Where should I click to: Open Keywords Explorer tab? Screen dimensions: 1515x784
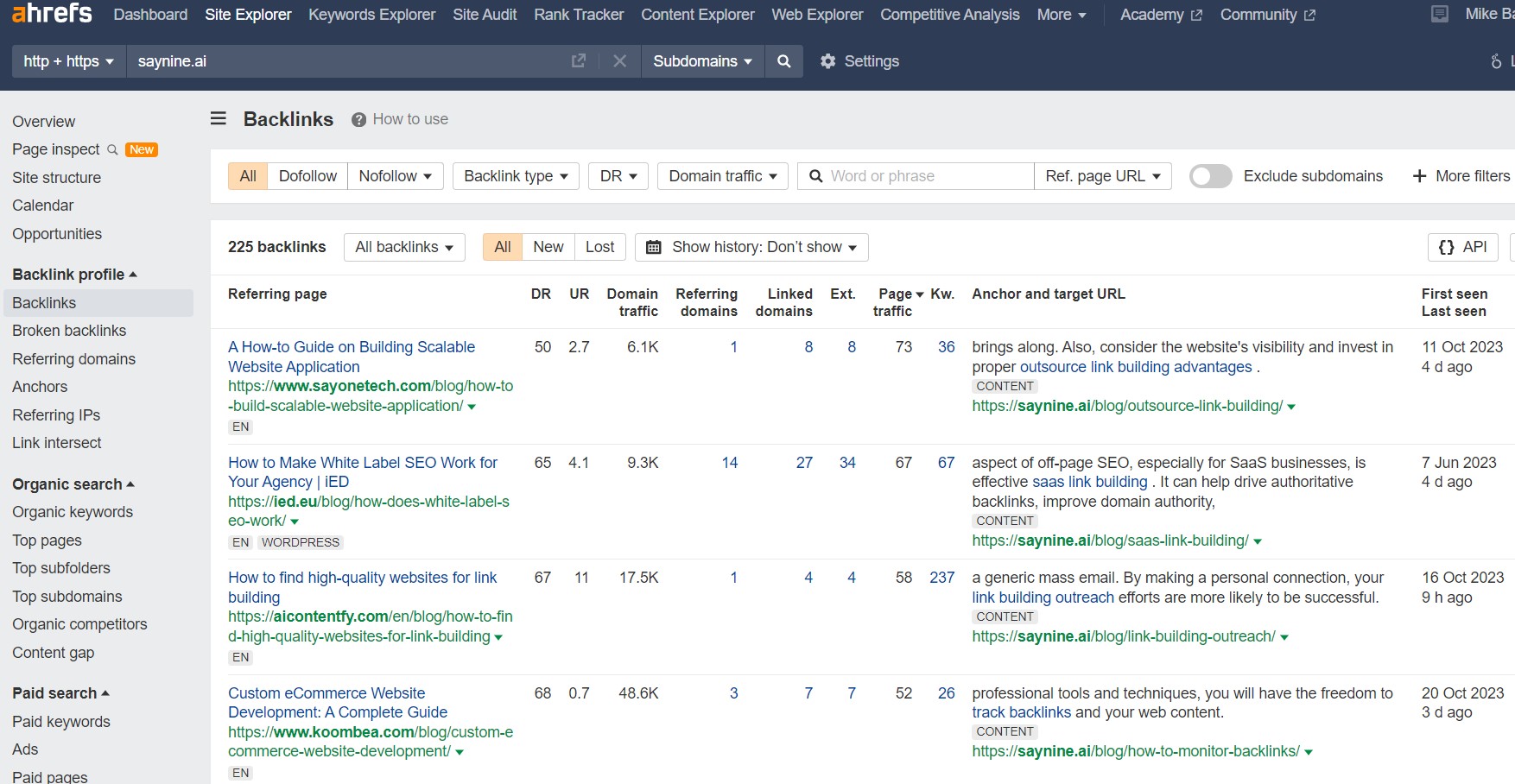coord(371,15)
